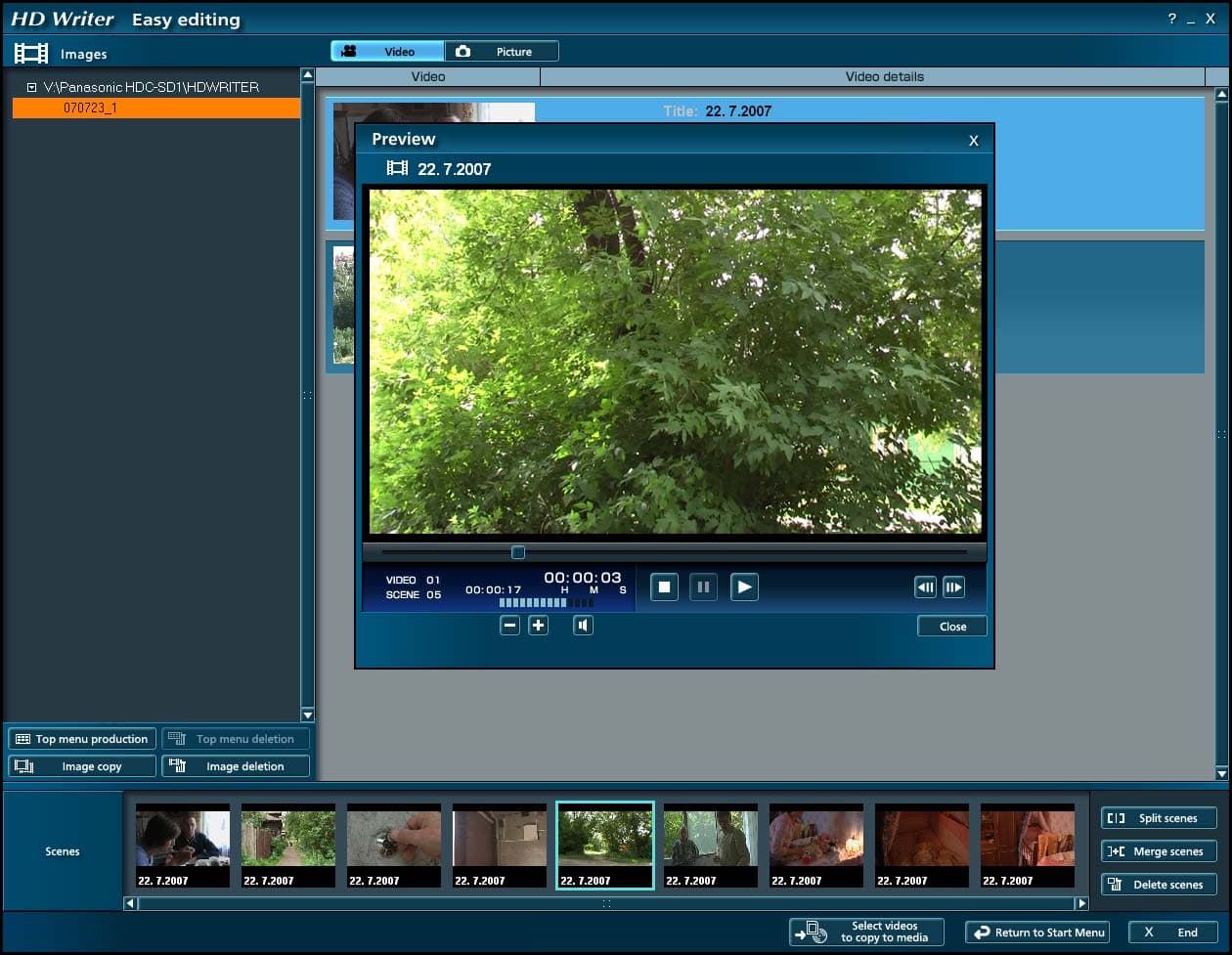Click Delete scenes button
1232x955 pixels.
pos(1159,885)
